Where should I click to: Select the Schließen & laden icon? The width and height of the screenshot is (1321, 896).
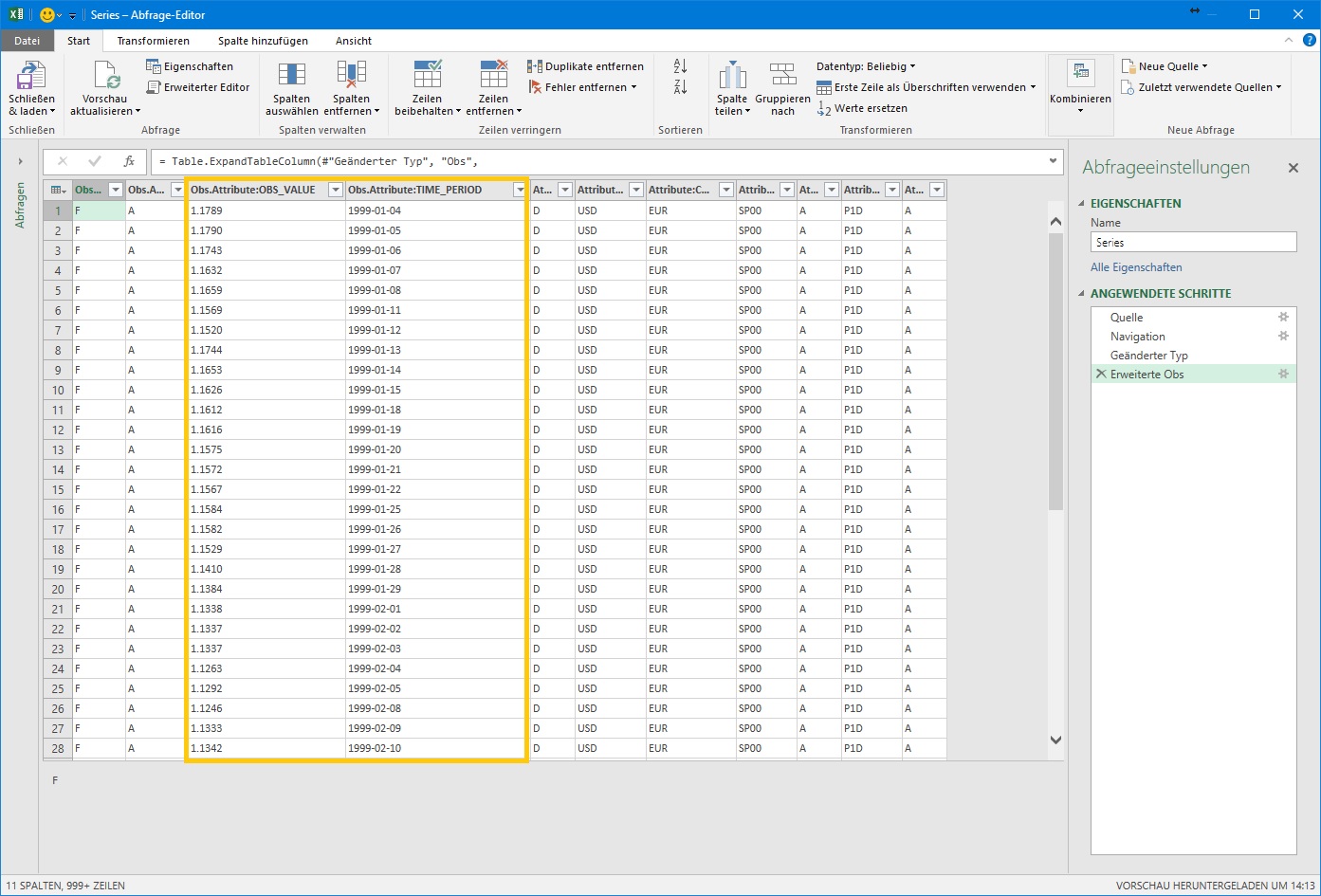coord(31,90)
